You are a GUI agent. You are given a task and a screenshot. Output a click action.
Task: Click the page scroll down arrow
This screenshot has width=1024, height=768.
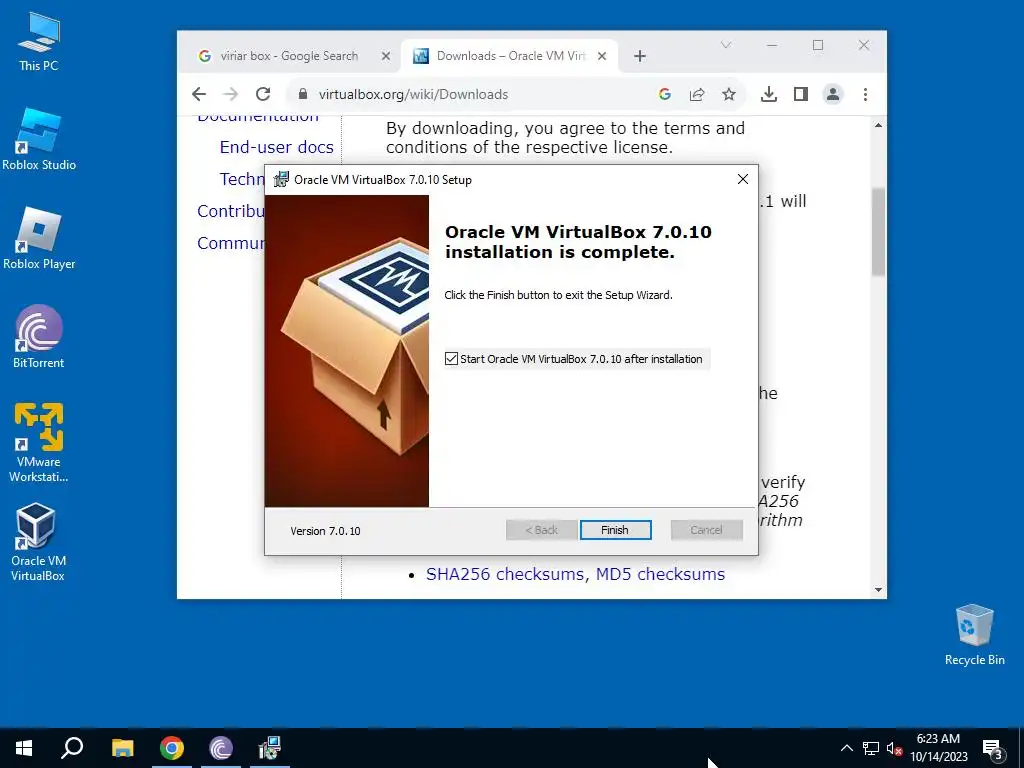(878, 590)
